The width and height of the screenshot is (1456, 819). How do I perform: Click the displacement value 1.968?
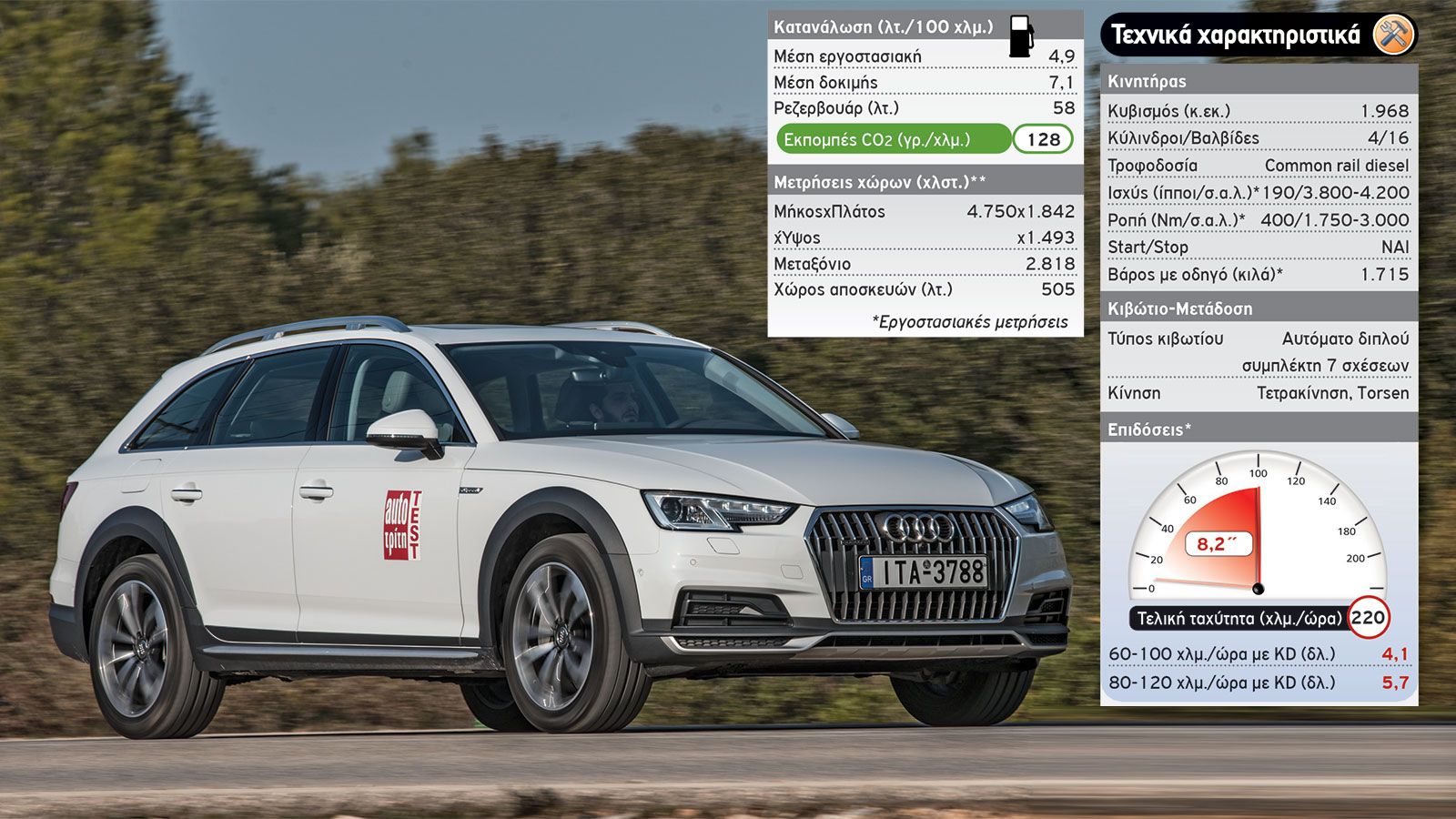pyautogui.click(x=1384, y=111)
